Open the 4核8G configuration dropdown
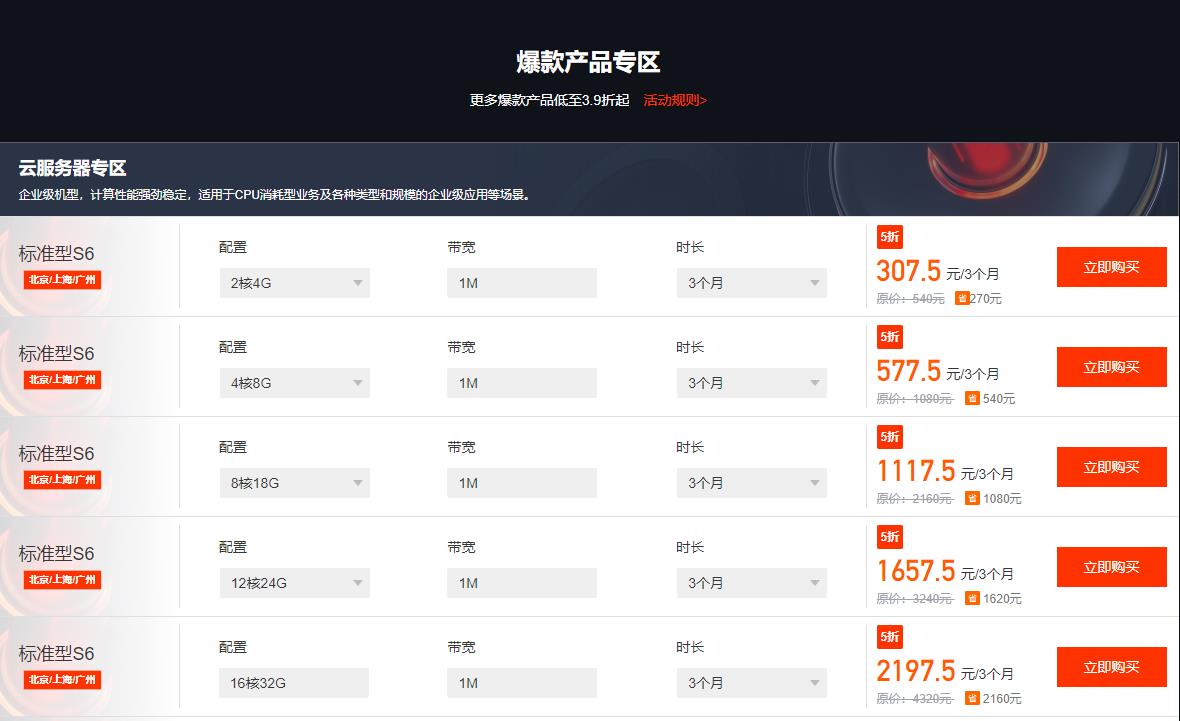This screenshot has width=1180, height=721. click(294, 383)
